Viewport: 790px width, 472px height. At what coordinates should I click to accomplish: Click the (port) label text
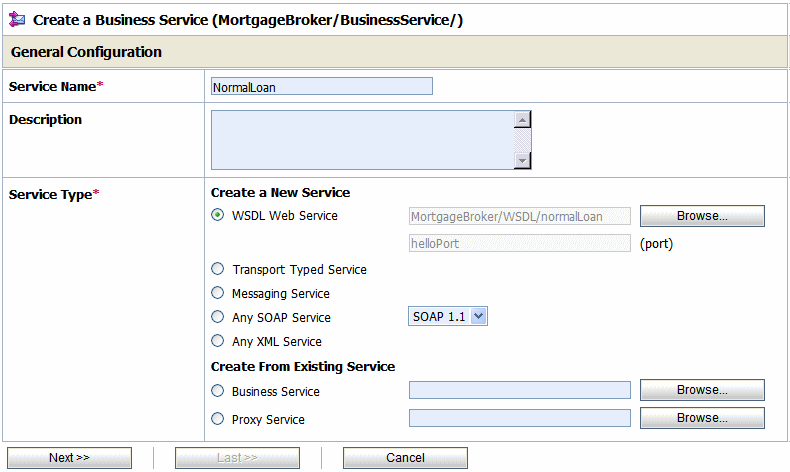(x=656, y=244)
